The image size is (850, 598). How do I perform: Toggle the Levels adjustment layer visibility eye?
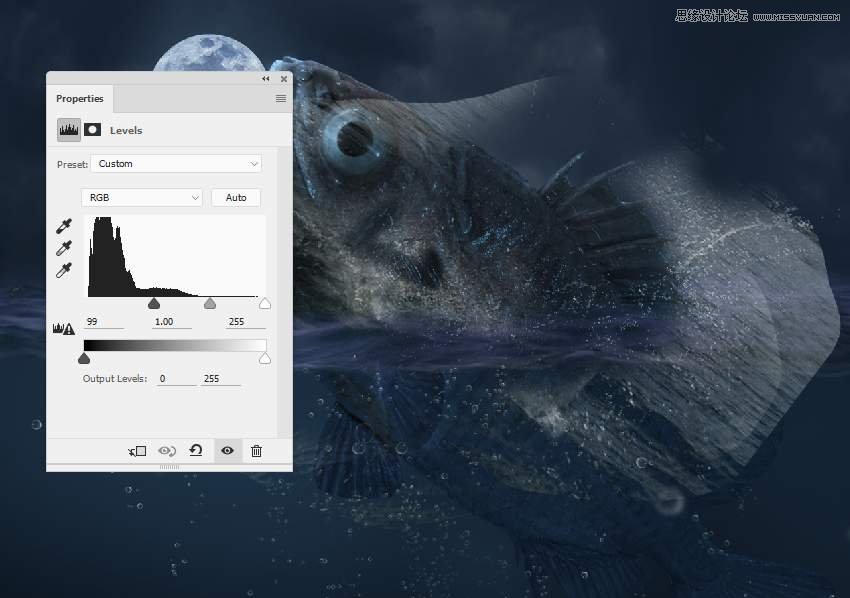point(226,451)
